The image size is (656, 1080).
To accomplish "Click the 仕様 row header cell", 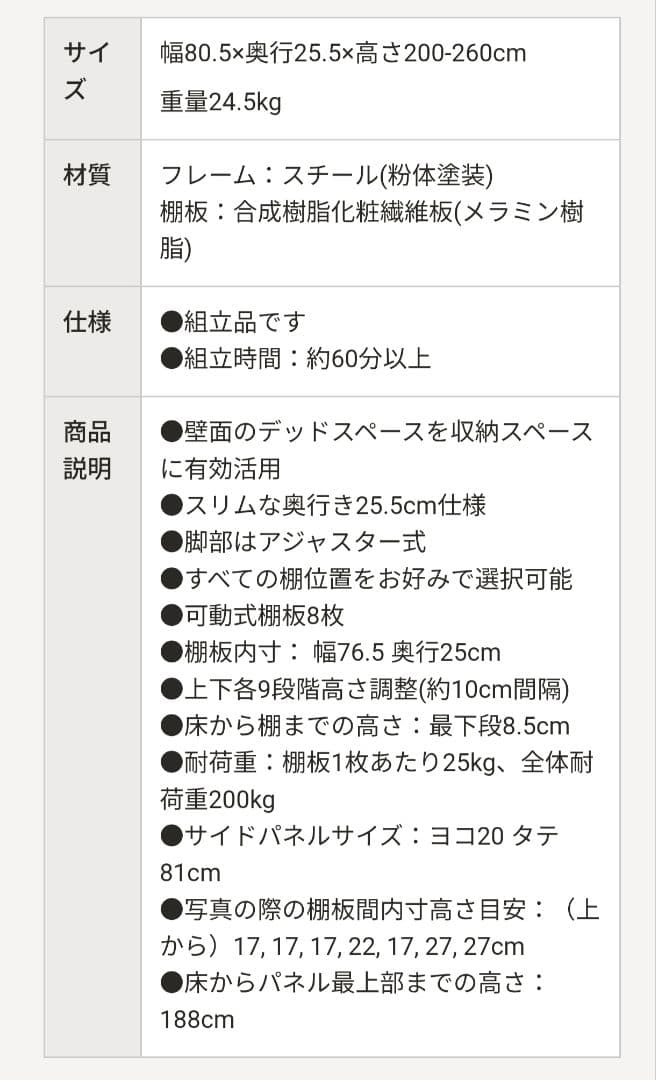I will [87, 322].
